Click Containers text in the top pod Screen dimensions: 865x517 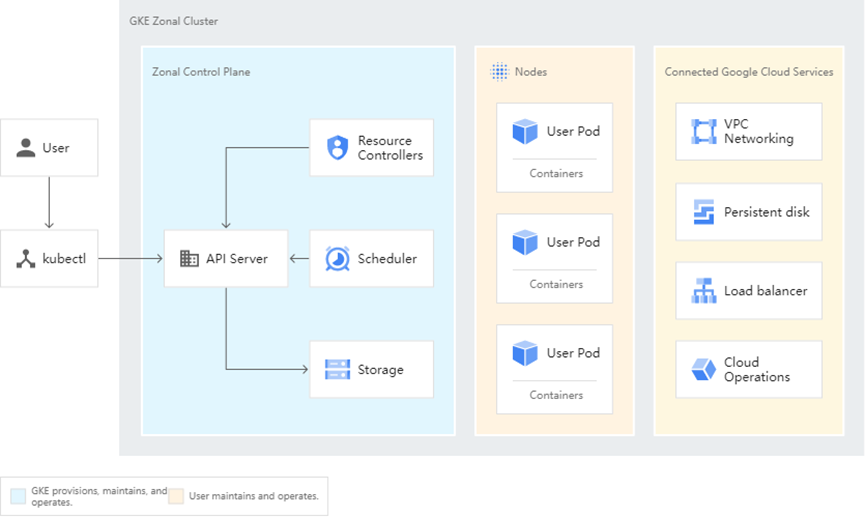pos(556,173)
